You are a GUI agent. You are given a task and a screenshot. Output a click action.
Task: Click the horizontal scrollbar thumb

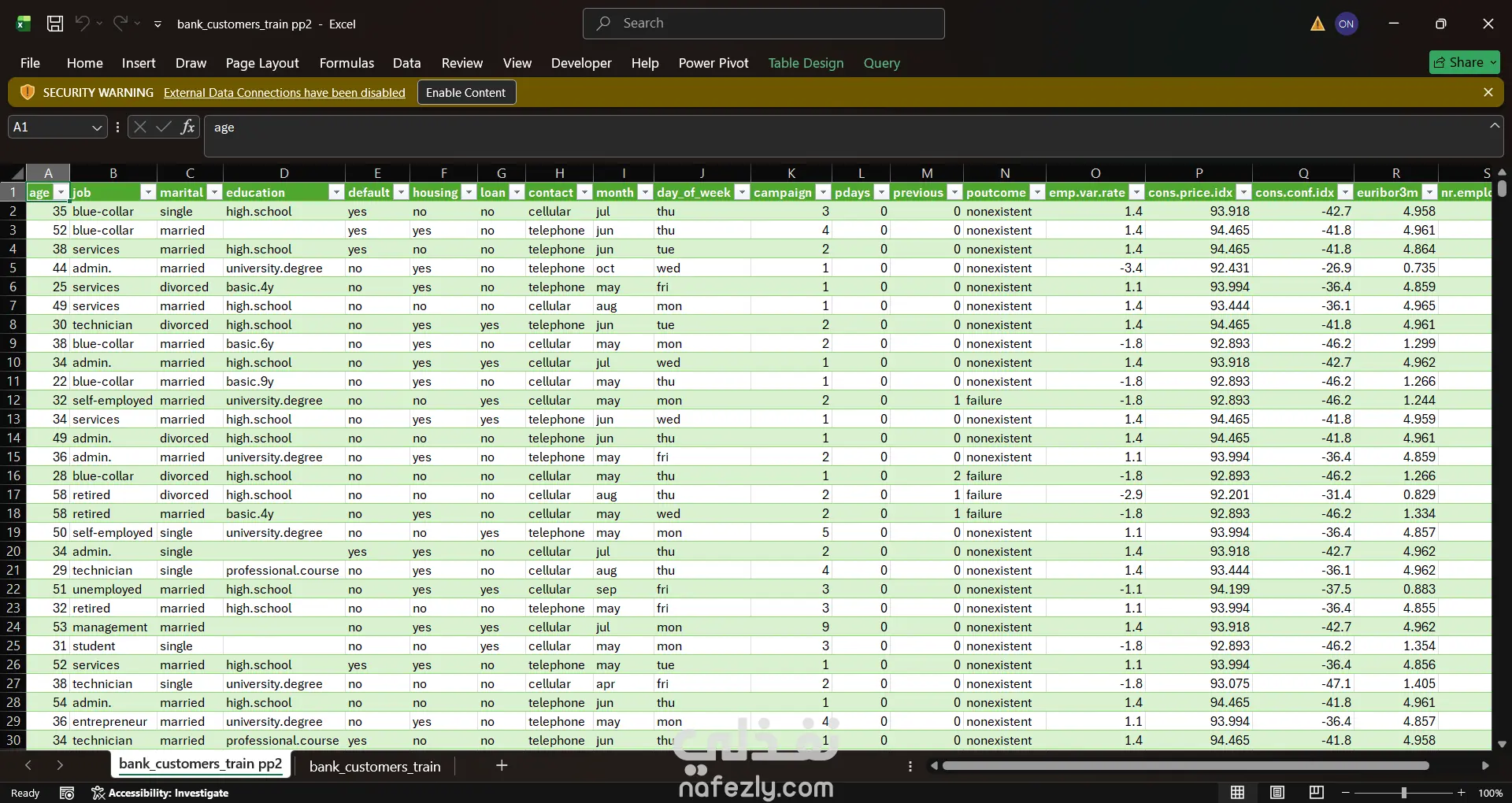1186,765
